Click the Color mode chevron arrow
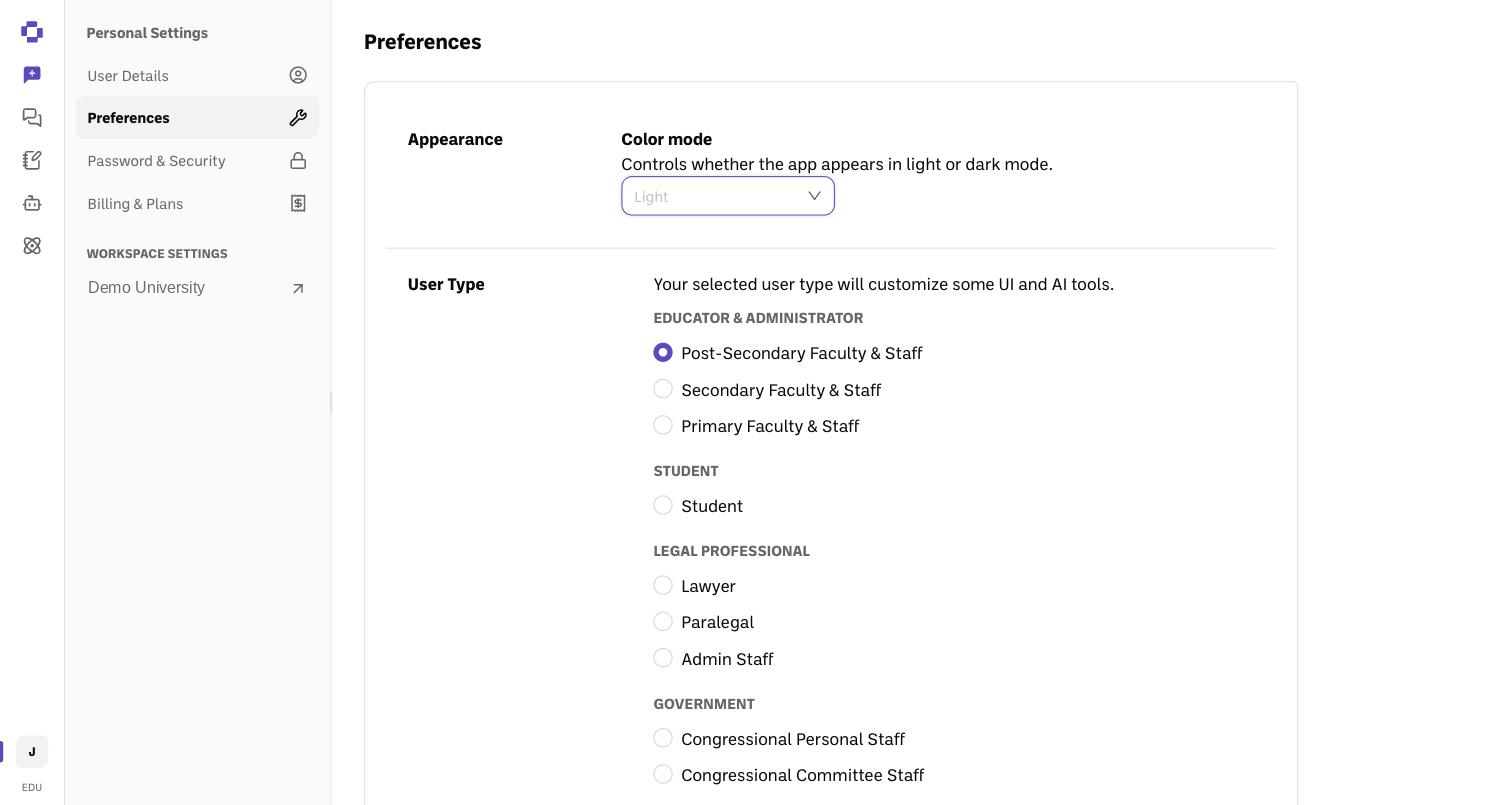 [815, 196]
